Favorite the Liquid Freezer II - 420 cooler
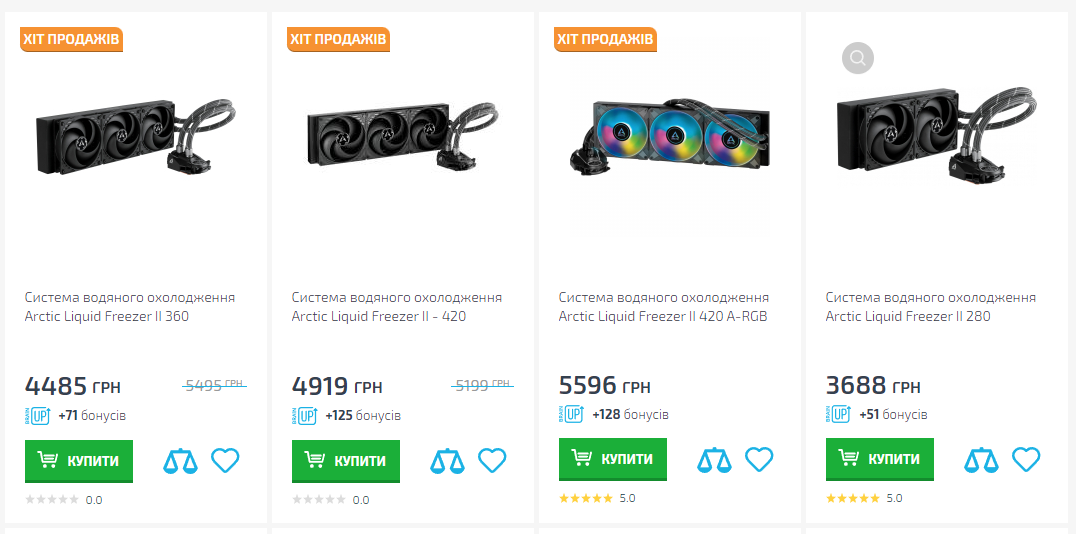The image size is (1076, 534). point(493,460)
